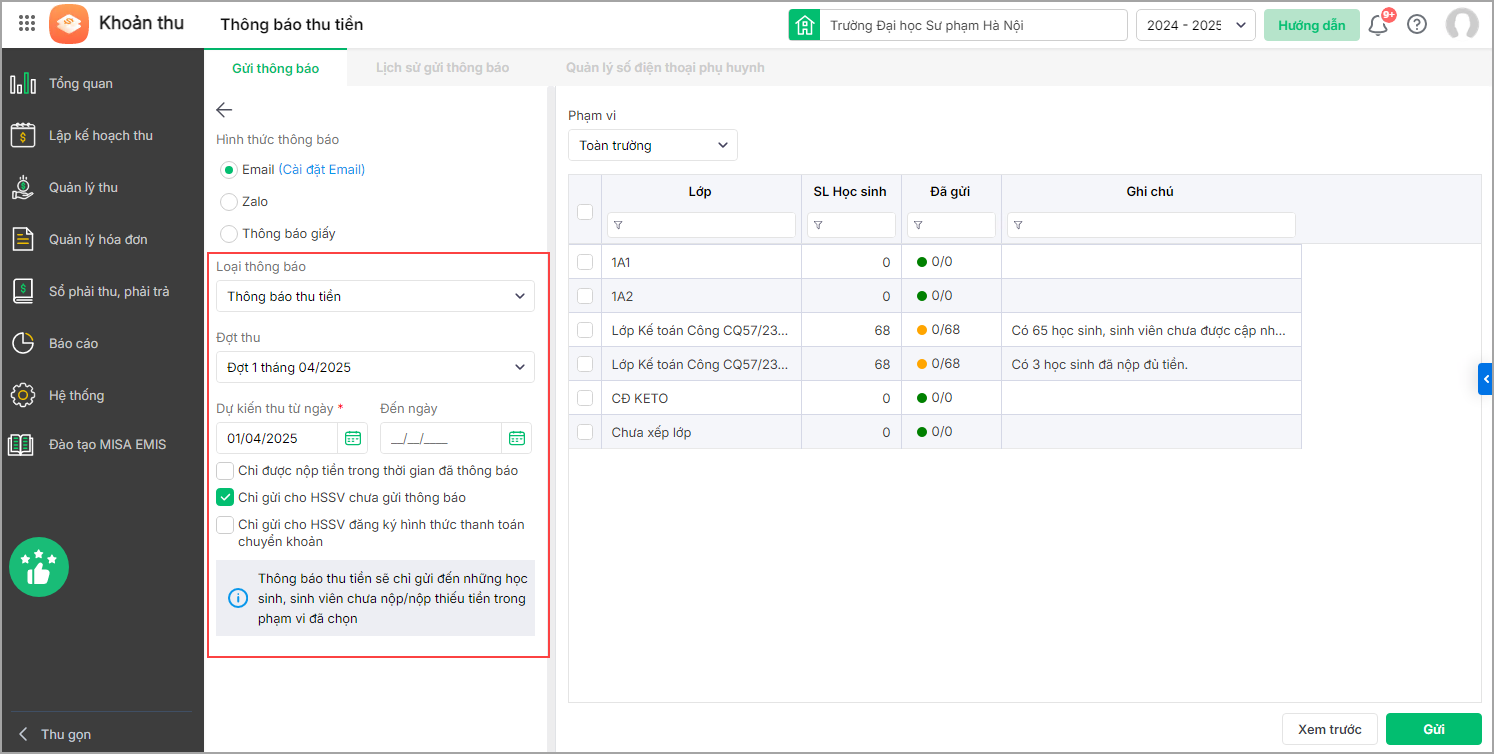1494x754 pixels.
Task: Open calendar for Dự kiến thu từ ngày
Action: coord(353,438)
